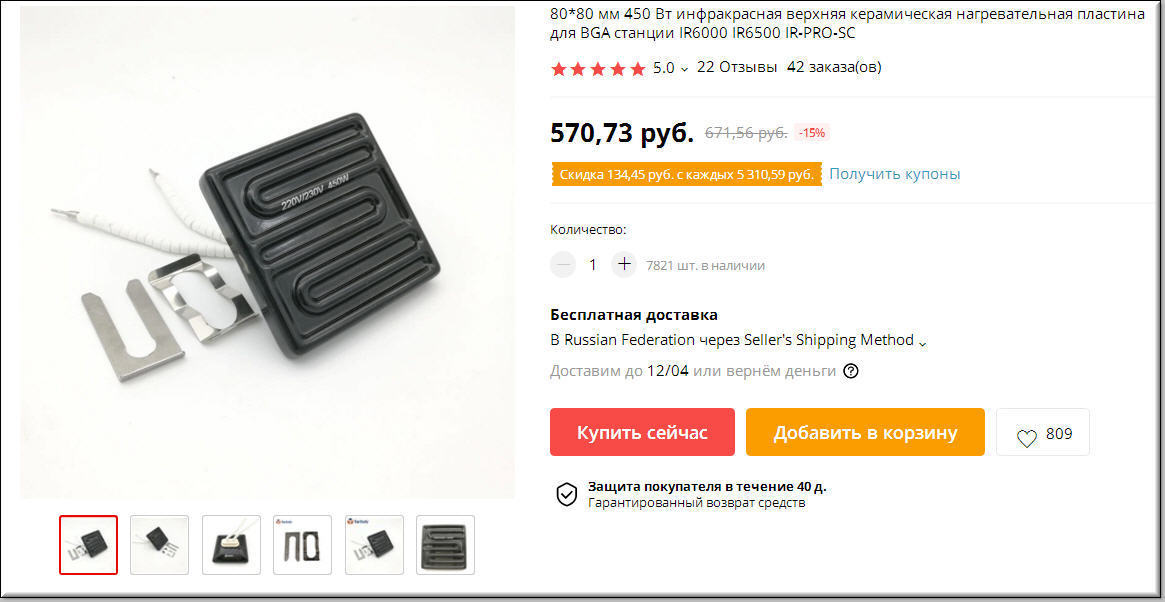This screenshot has width=1165, height=602.
Task: Increase quantity with plus button
Action: (x=624, y=264)
